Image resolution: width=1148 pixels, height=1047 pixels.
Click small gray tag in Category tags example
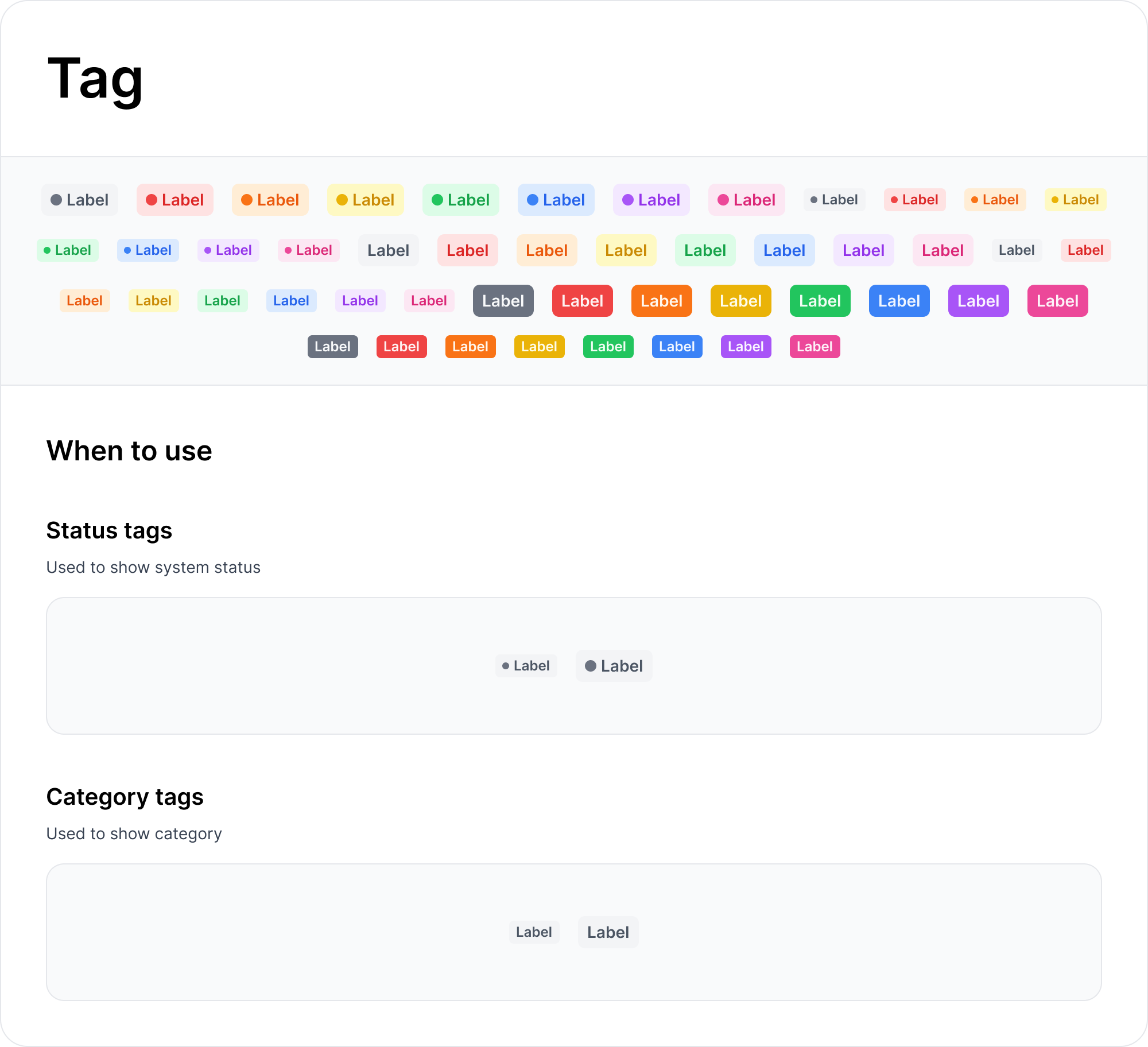(534, 932)
